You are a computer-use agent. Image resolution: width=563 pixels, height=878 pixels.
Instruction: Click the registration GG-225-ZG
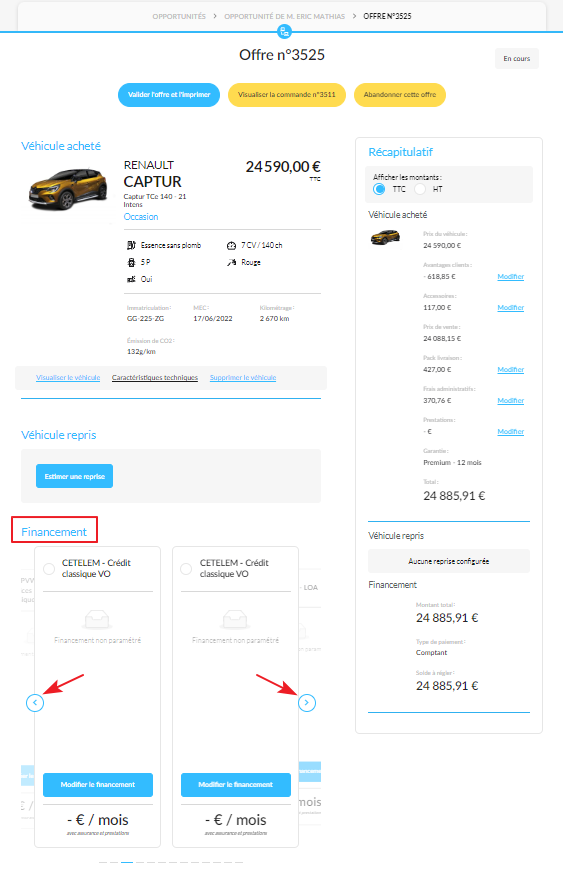tap(145, 319)
